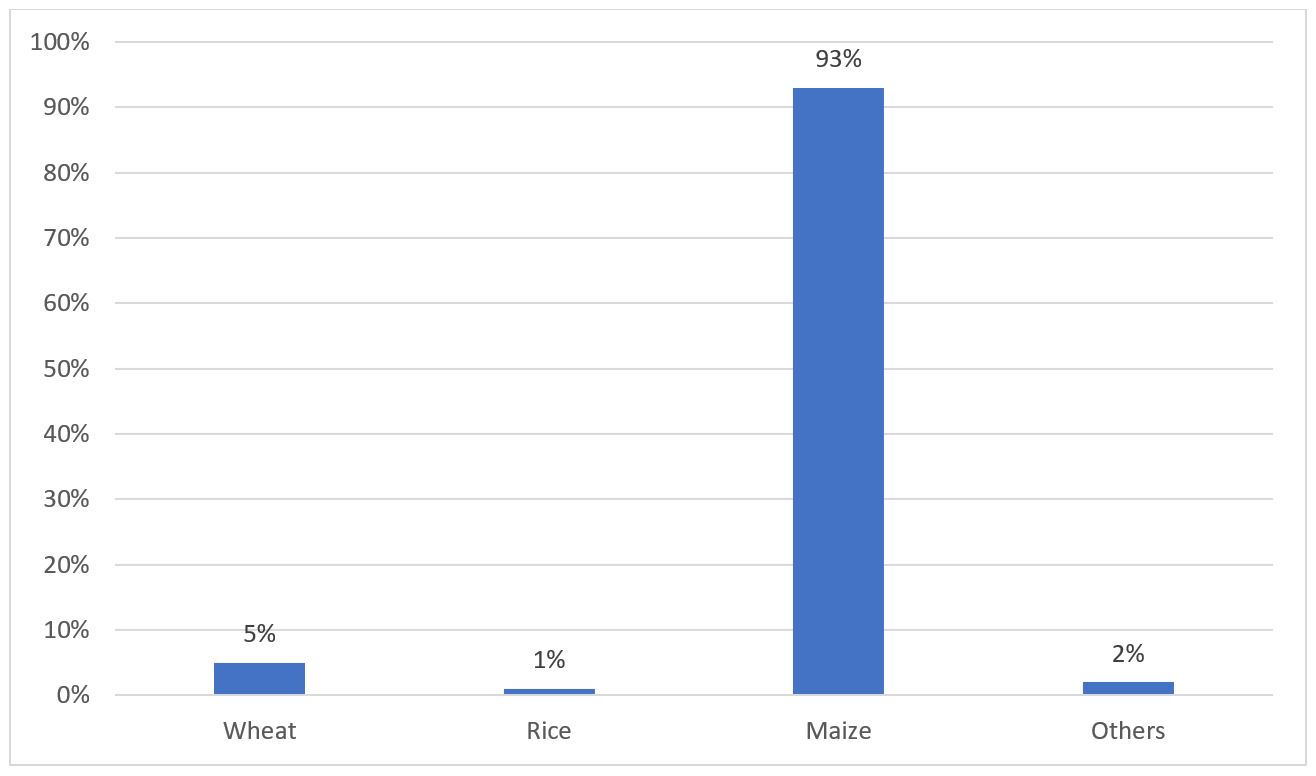Viewport: 1316px width, 776px height.
Task: Select the 2% data label above Others
Action: tap(1128, 654)
